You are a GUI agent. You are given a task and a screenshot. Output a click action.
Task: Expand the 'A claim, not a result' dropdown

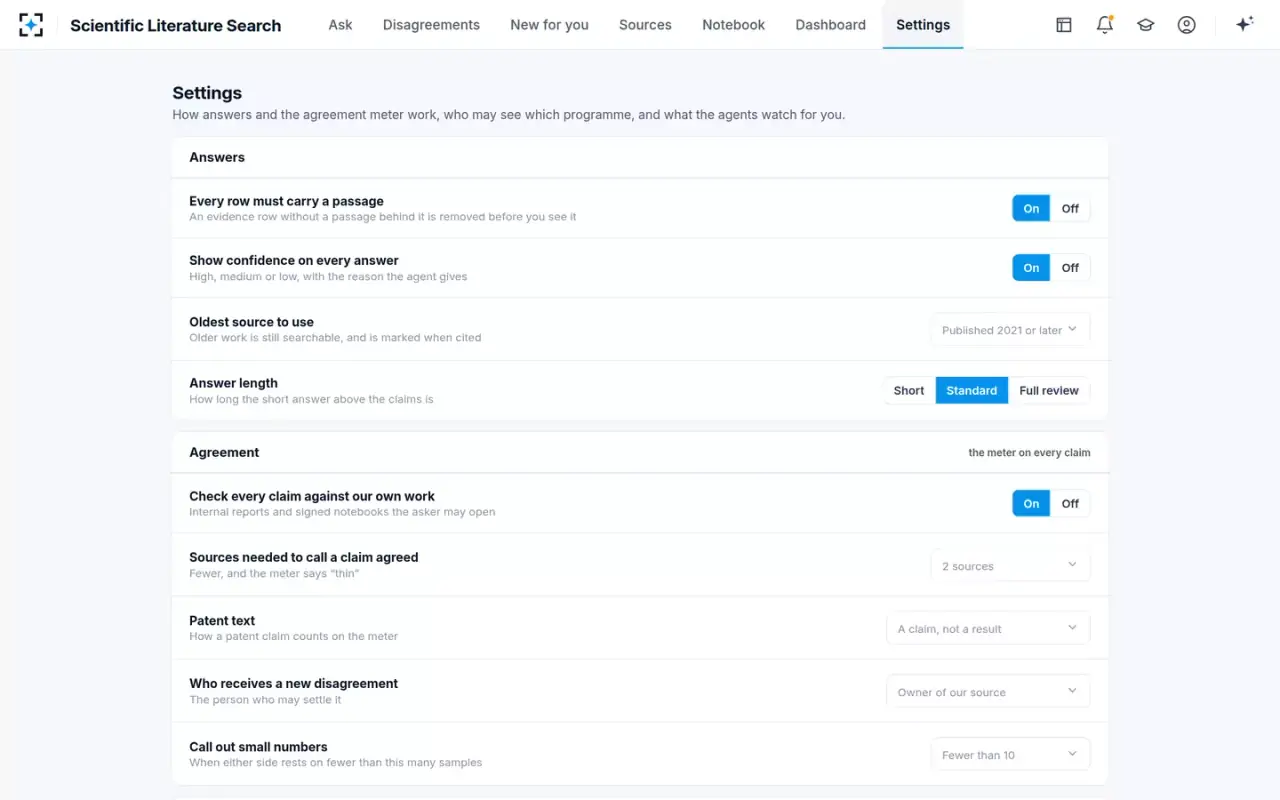tap(988, 629)
